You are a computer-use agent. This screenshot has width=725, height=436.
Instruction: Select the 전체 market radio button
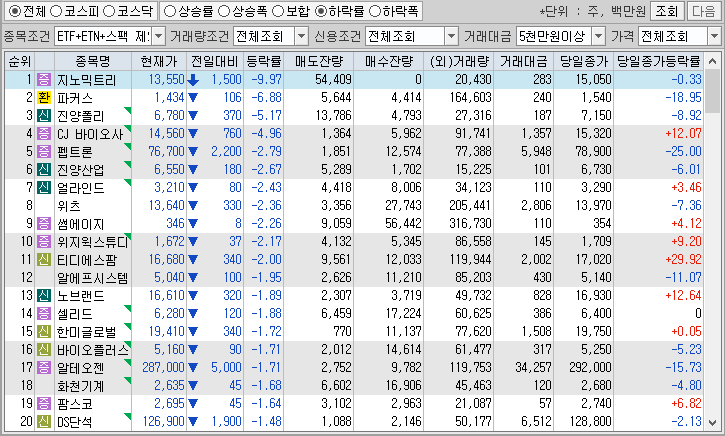15,11
